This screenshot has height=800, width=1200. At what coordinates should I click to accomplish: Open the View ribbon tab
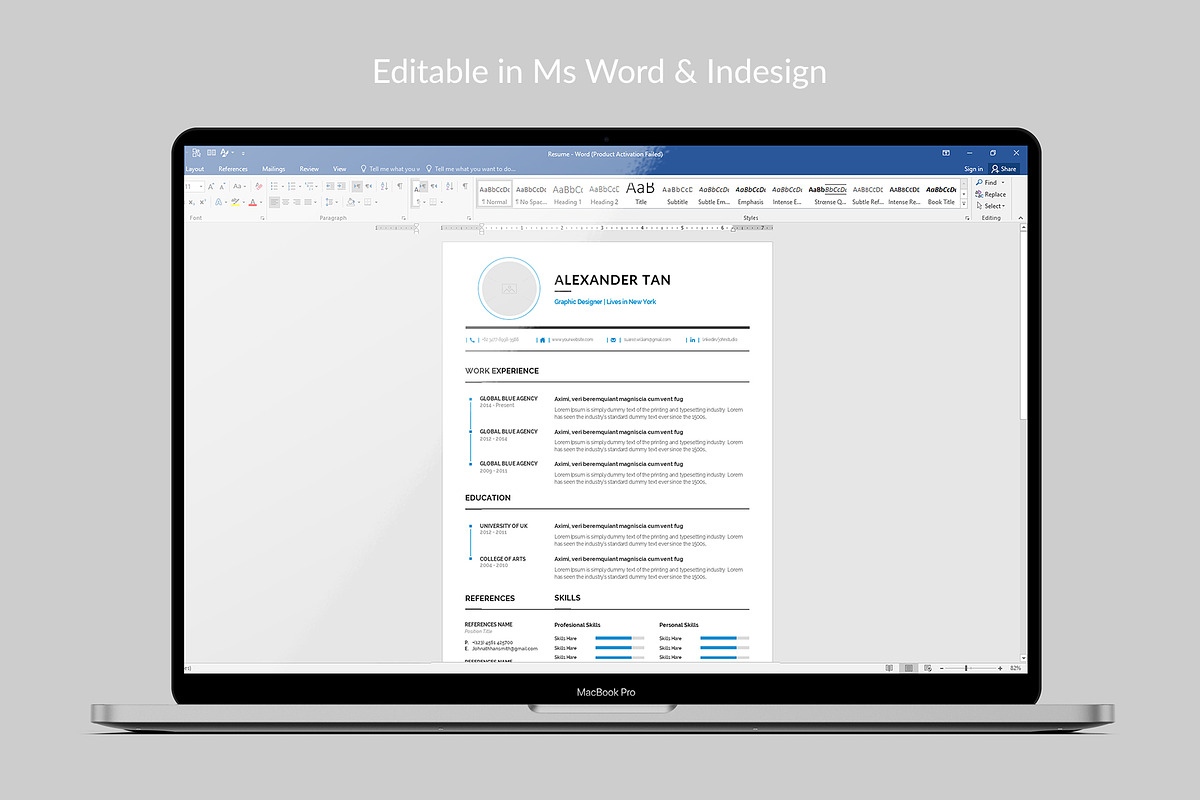[x=340, y=169]
